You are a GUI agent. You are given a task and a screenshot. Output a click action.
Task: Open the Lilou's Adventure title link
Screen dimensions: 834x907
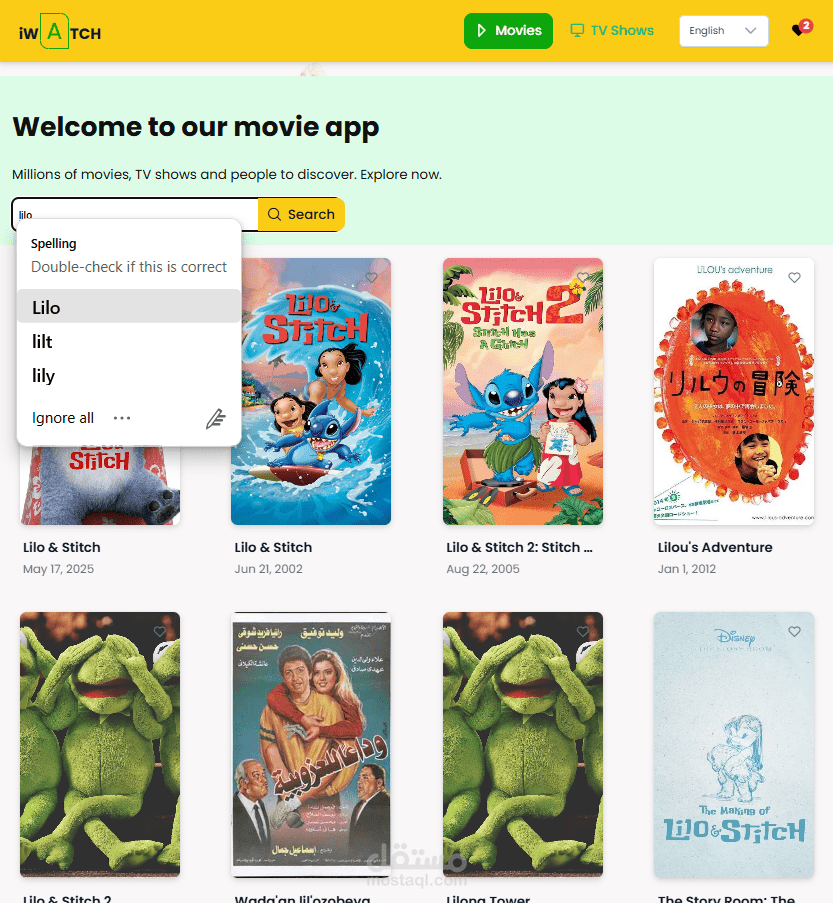(715, 548)
